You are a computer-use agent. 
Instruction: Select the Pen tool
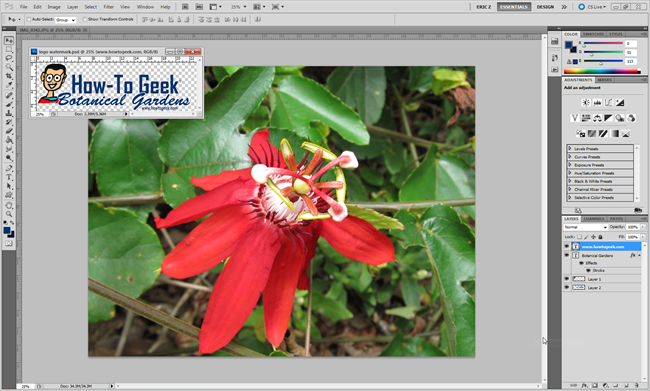click(9, 168)
